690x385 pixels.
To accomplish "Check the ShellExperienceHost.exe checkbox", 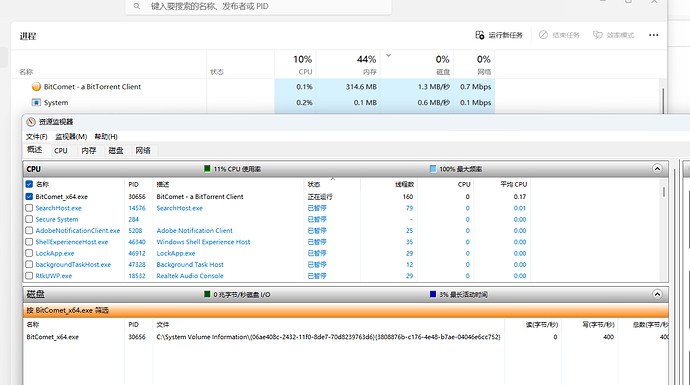I will (x=29, y=242).
